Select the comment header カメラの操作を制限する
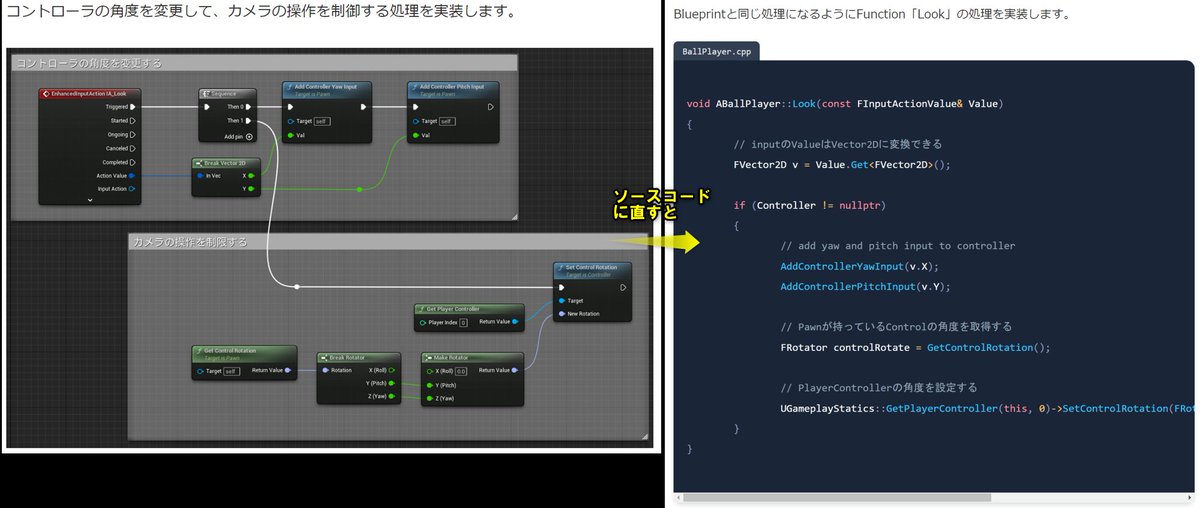This screenshot has height=508, width=1200. (390, 241)
